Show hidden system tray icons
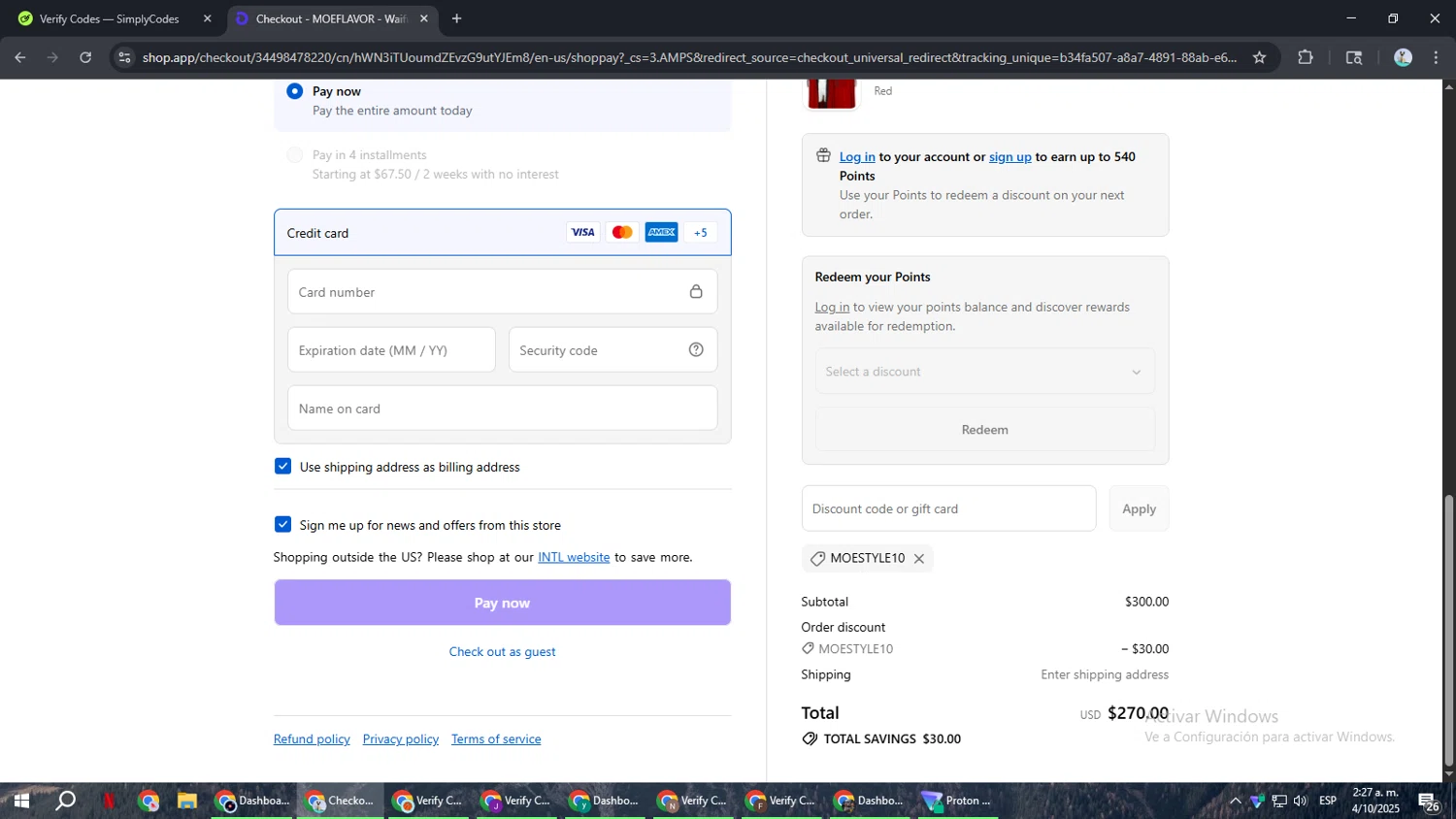The height and width of the screenshot is (819, 1456). pyautogui.click(x=1235, y=801)
